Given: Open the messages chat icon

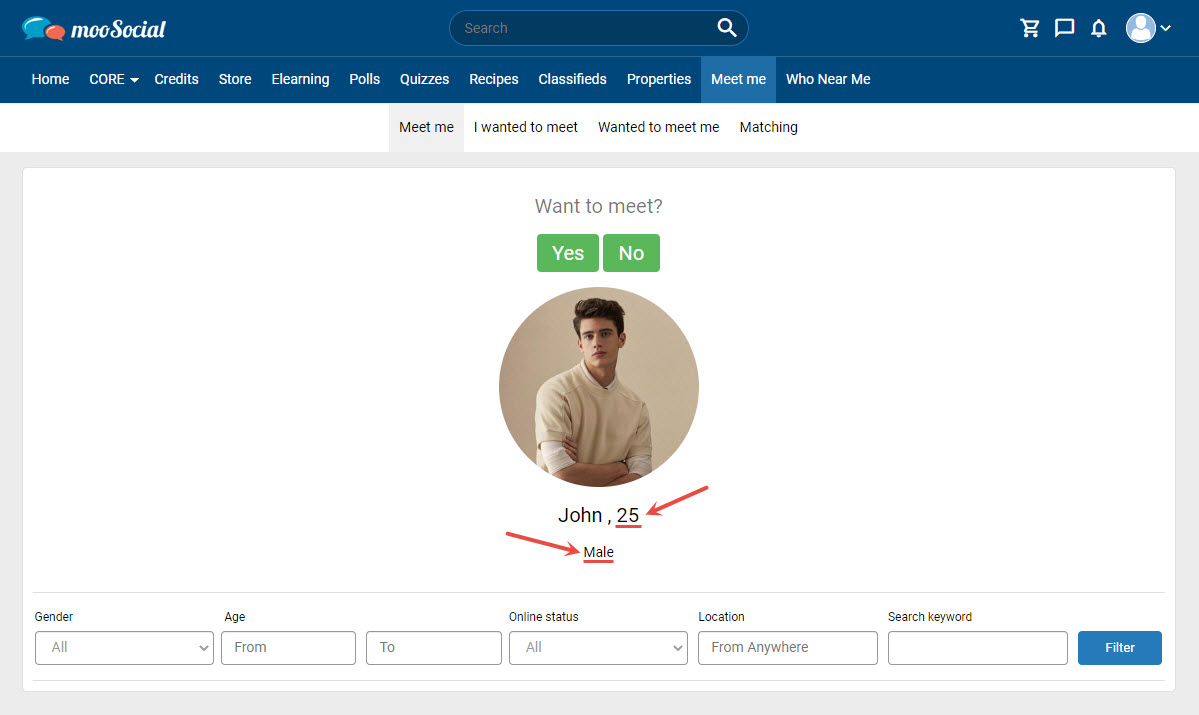Looking at the screenshot, I should pos(1064,28).
